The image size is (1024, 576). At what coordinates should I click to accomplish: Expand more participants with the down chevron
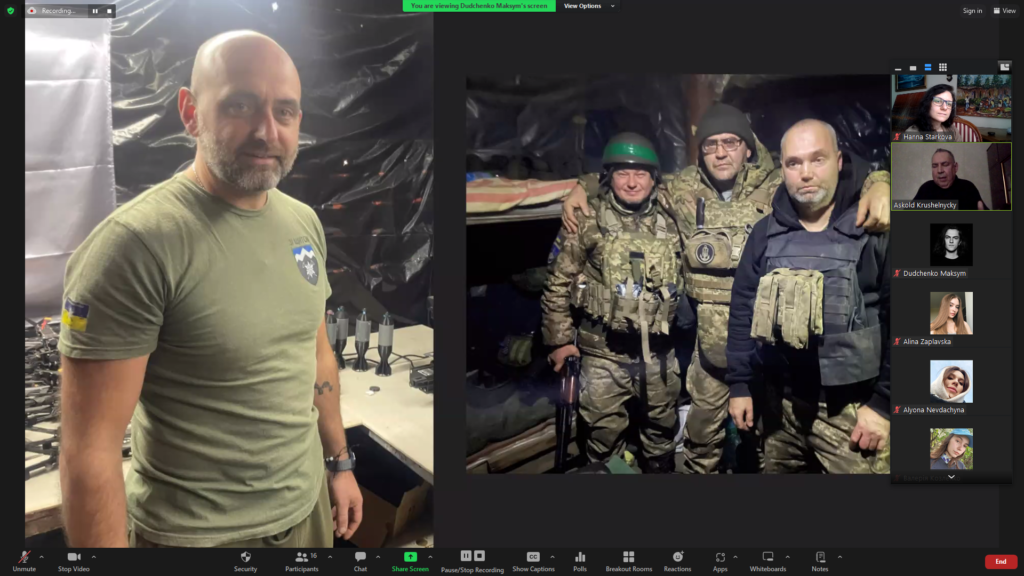[x=952, y=477]
